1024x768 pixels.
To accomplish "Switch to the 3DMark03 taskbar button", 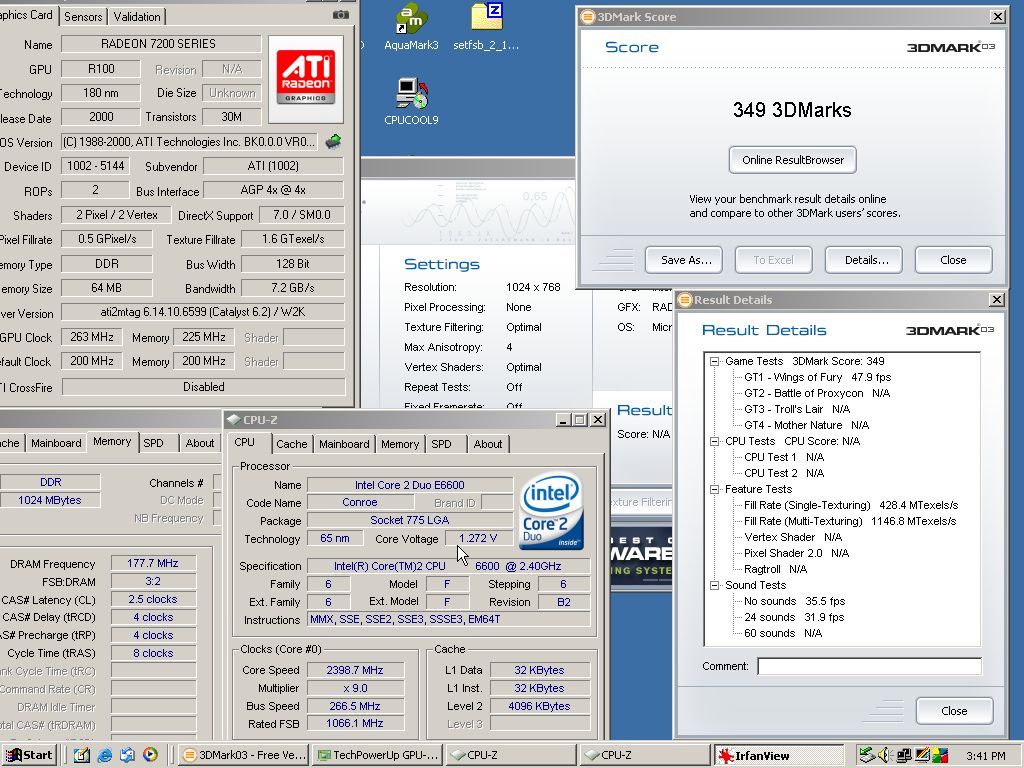I will pyautogui.click(x=244, y=755).
